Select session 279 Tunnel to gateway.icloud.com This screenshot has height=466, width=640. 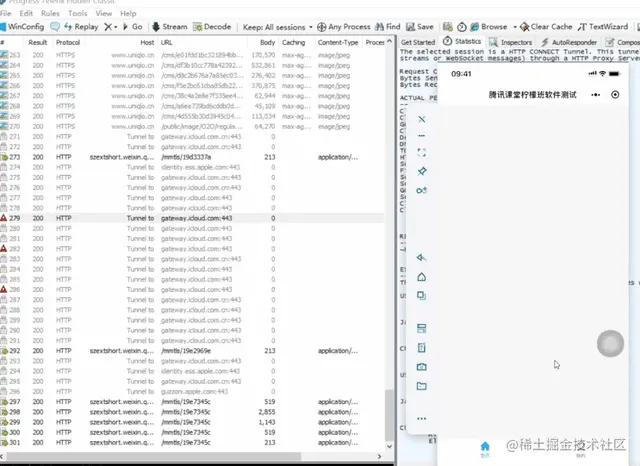192,218
